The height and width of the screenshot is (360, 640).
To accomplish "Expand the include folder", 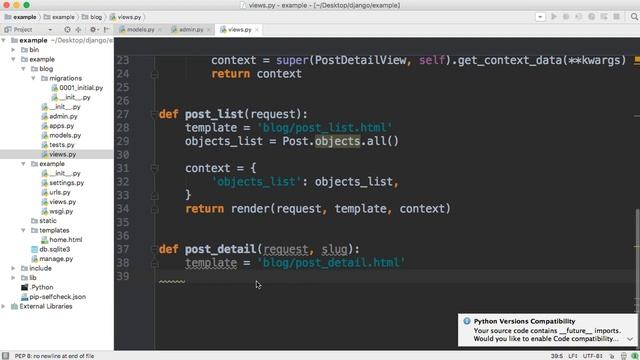I will (13, 268).
